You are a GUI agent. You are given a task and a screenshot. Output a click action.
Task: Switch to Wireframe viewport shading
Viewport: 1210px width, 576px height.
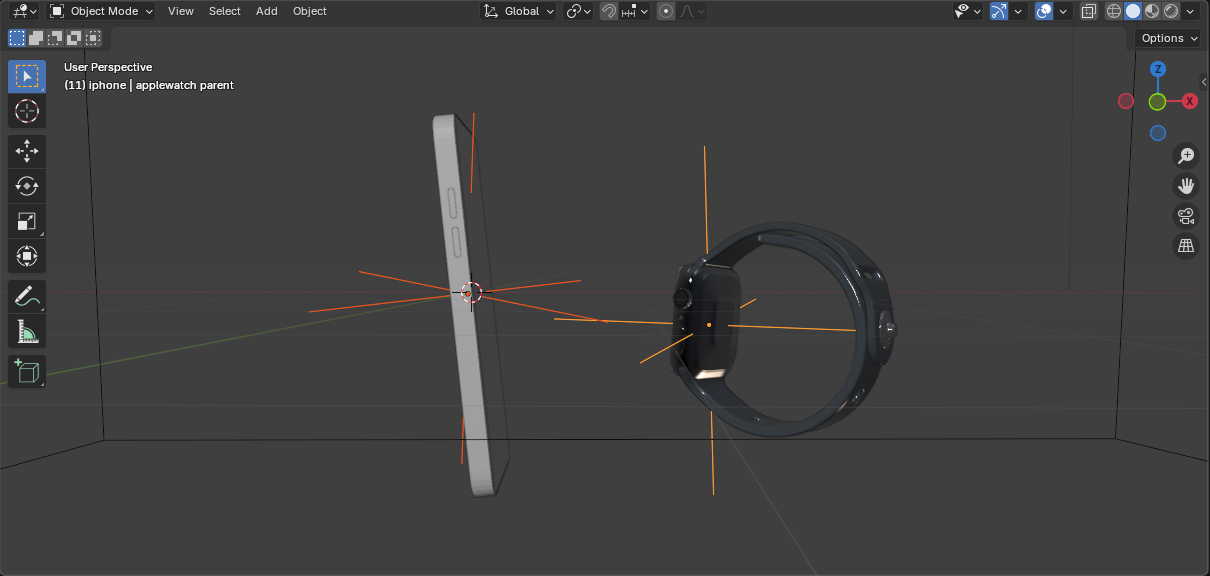point(1114,11)
